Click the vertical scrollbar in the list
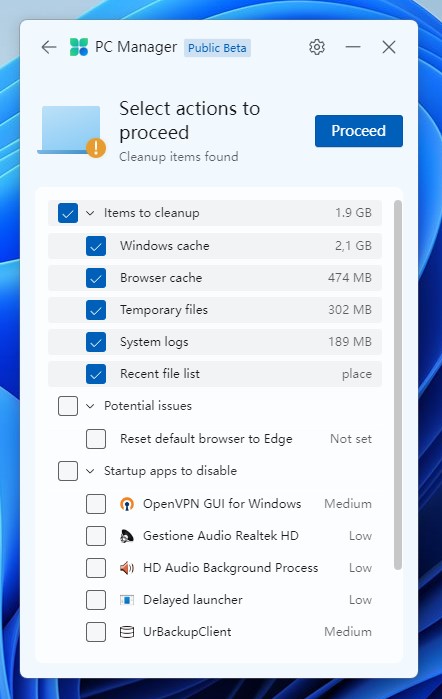 click(398, 385)
